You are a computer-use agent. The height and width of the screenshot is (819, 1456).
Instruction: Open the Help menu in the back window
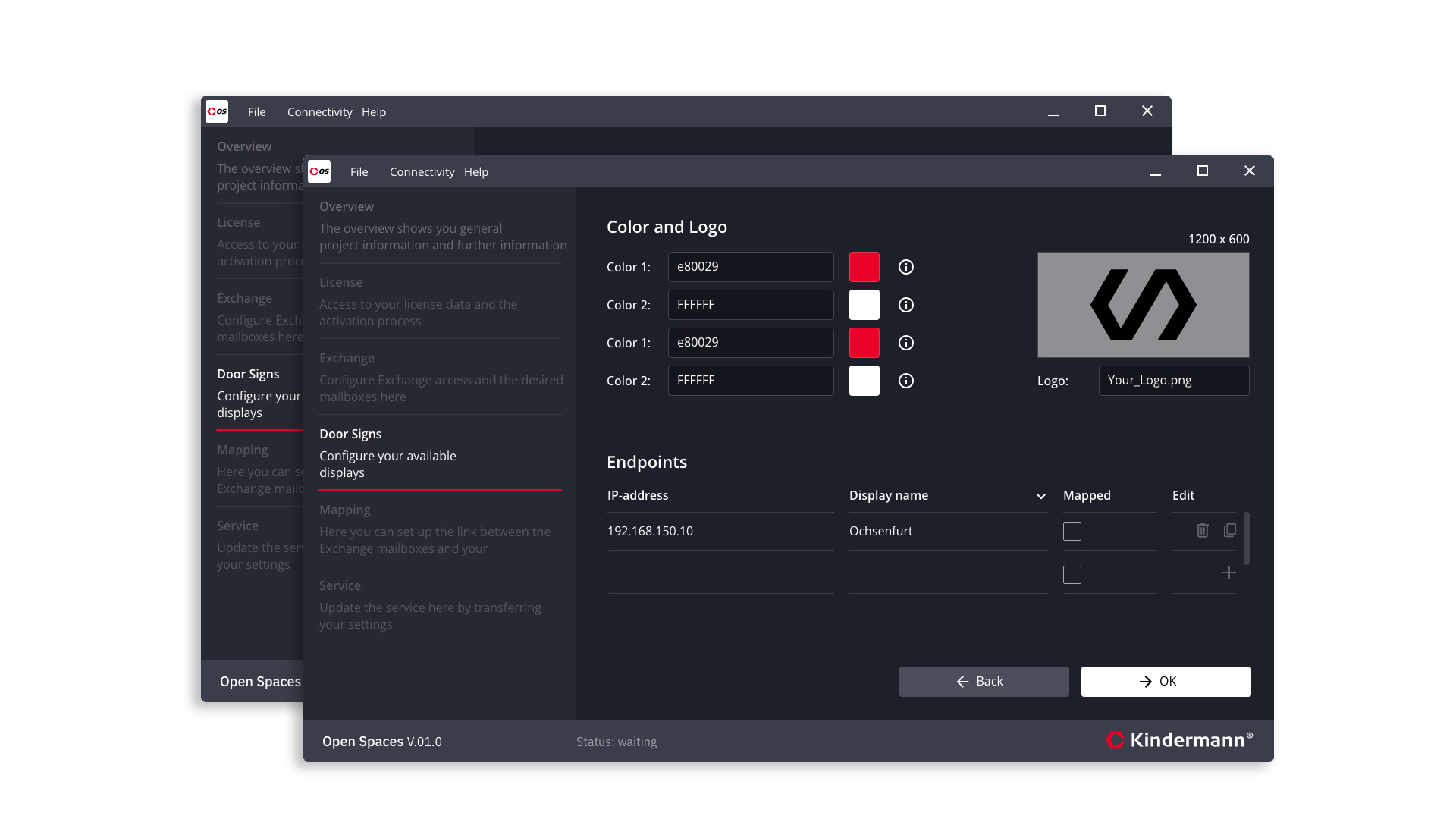(374, 112)
